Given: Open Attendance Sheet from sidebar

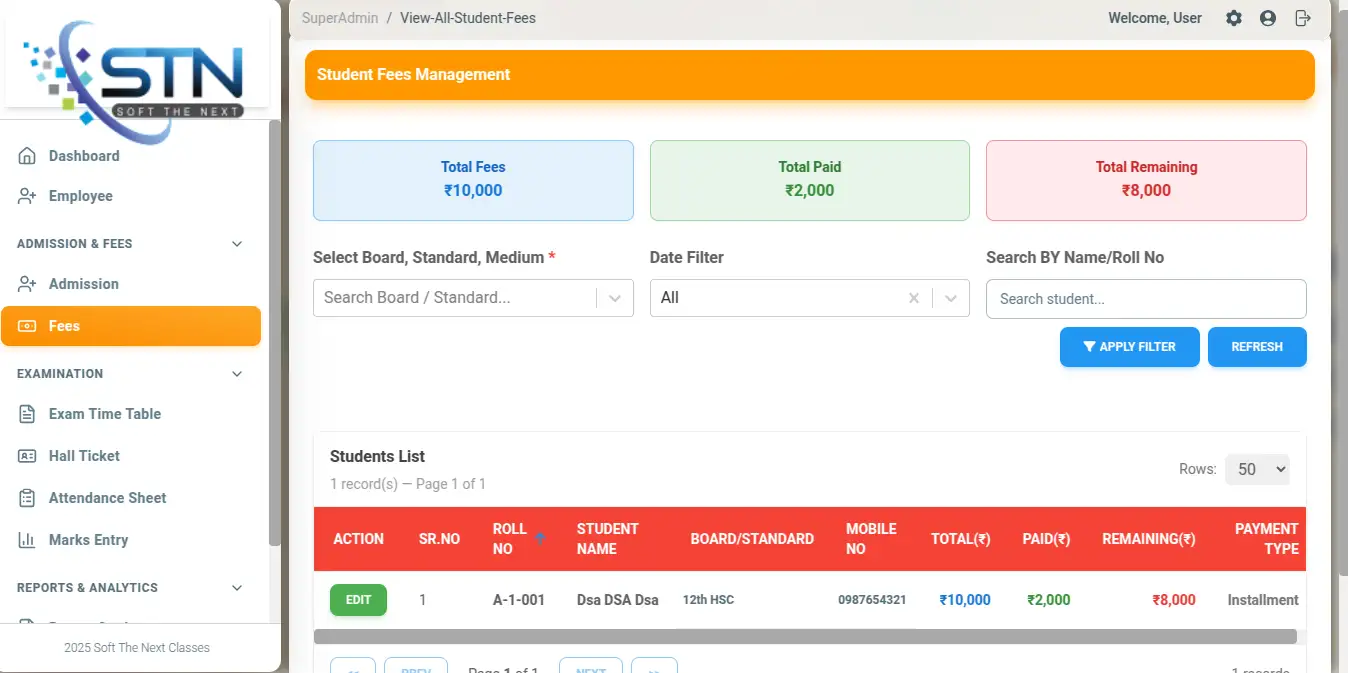Looking at the screenshot, I should tap(107, 498).
